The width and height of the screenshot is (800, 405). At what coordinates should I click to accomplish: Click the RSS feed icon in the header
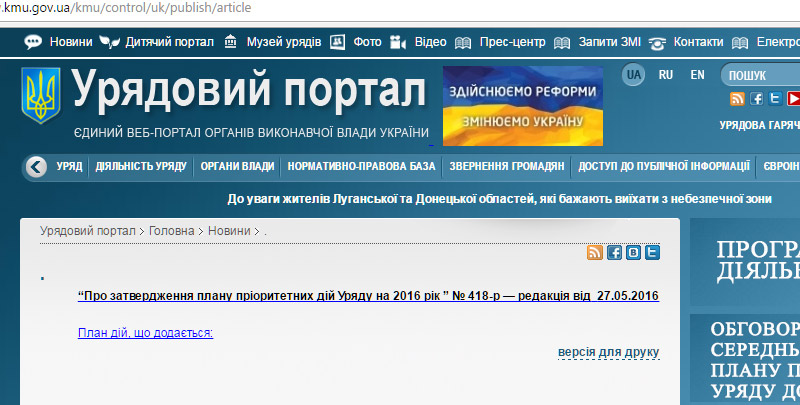[x=738, y=98]
